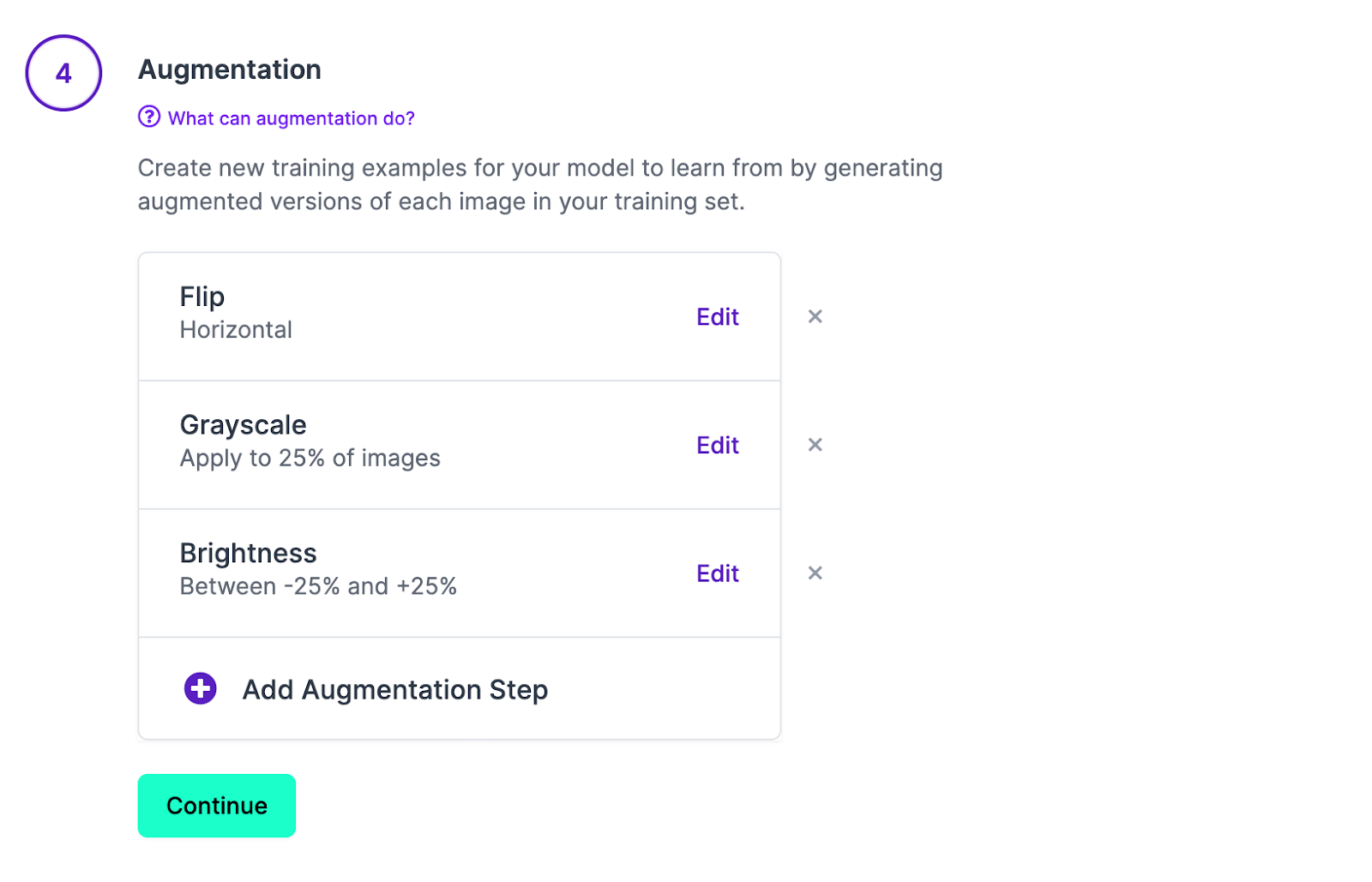
Task: Click the augmentation description paragraph
Action: point(540,184)
